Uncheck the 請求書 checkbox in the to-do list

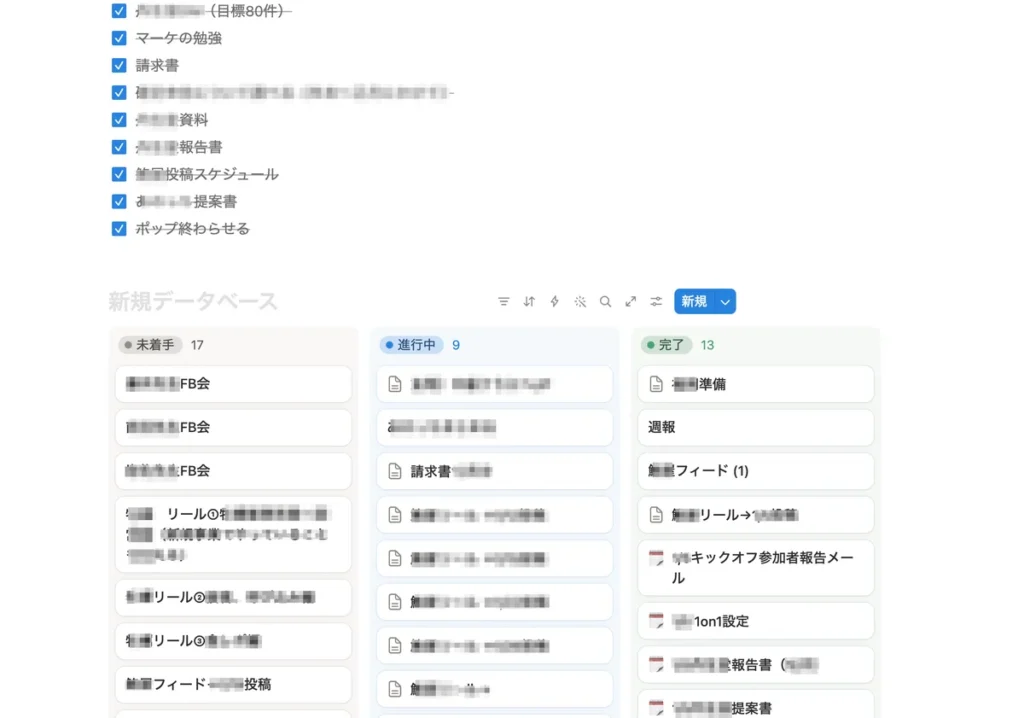click(119, 65)
